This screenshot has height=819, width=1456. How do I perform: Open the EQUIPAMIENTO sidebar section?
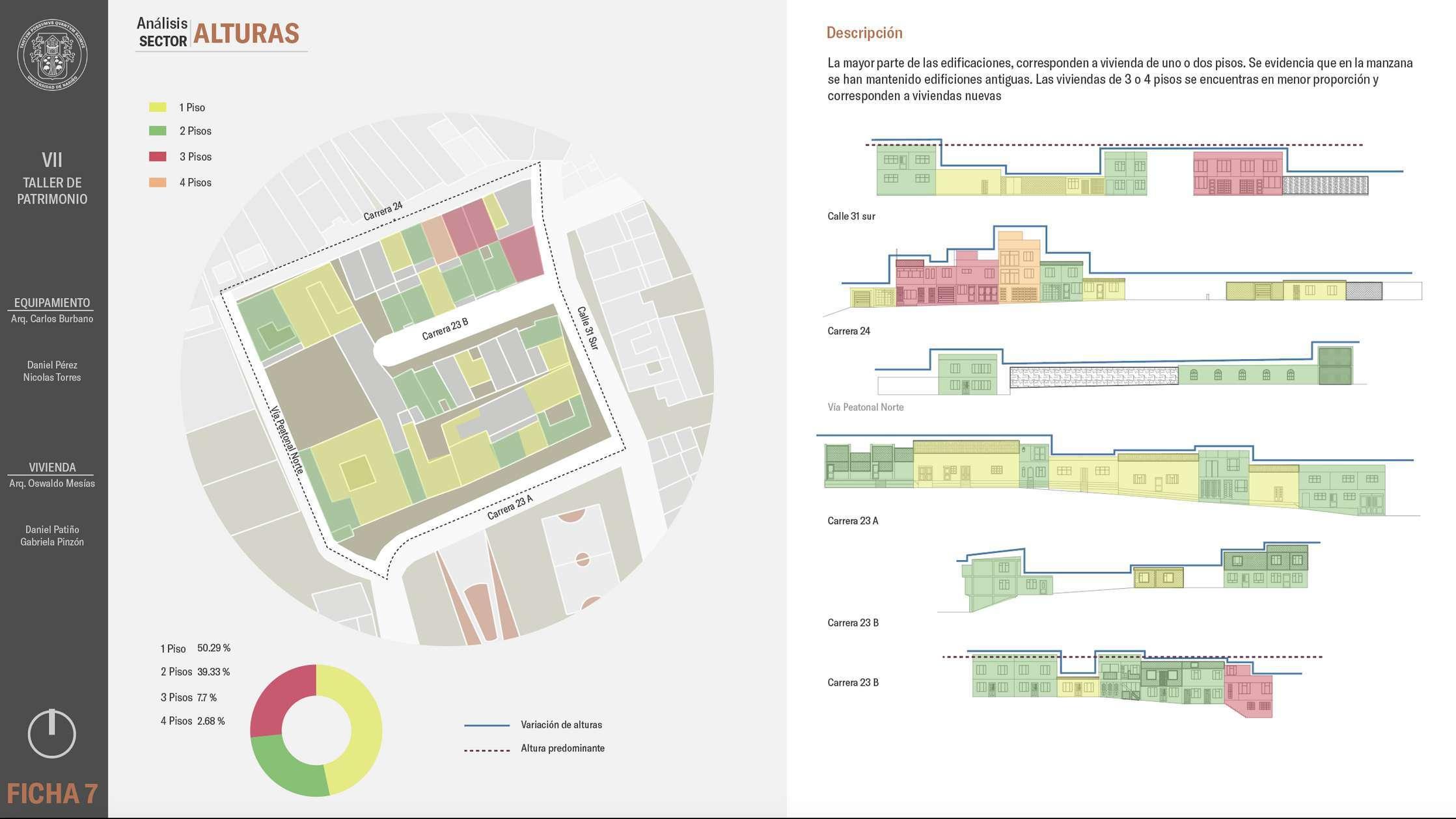tap(52, 302)
